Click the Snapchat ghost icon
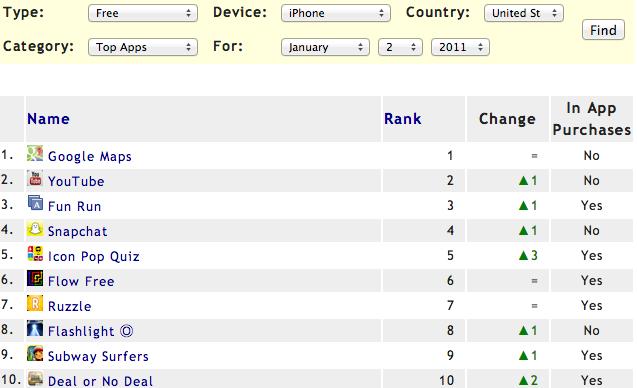Screen dimensions: 637x388 tap(35, 229)
